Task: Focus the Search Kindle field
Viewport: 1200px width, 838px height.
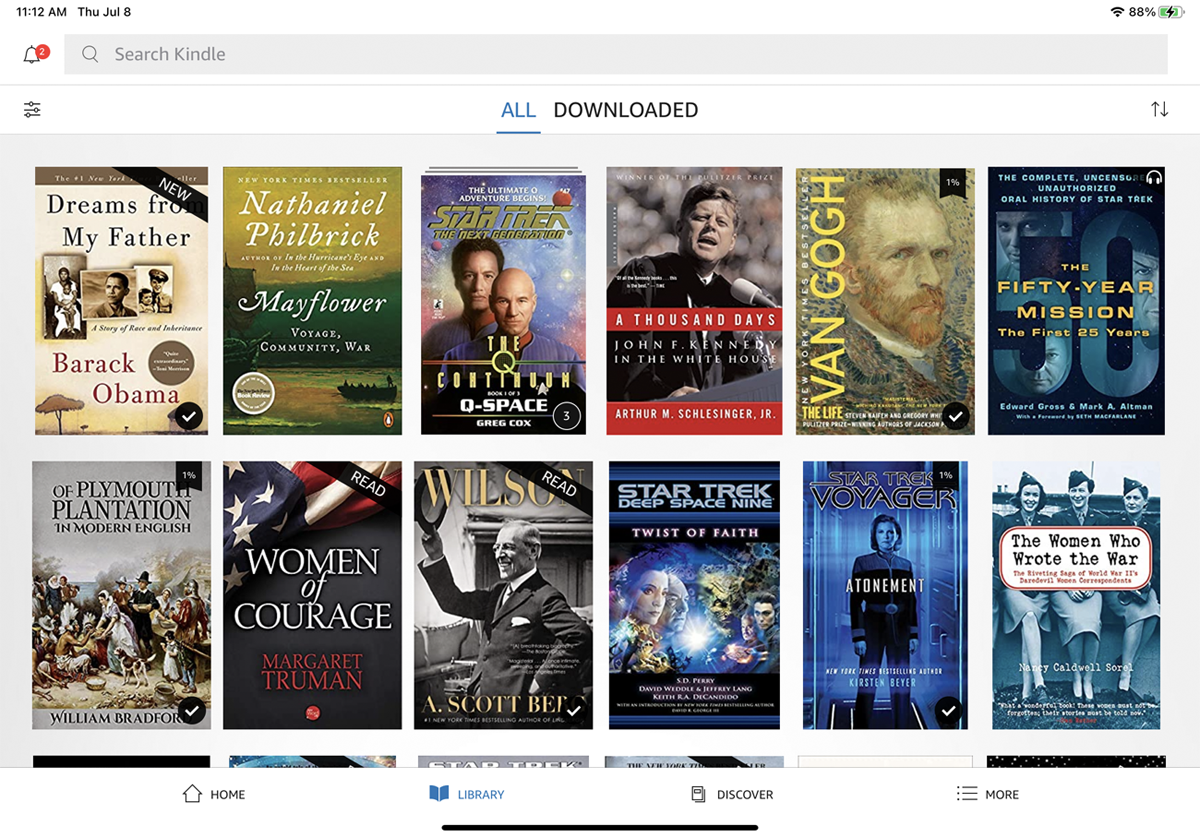Action: point(616,54)
